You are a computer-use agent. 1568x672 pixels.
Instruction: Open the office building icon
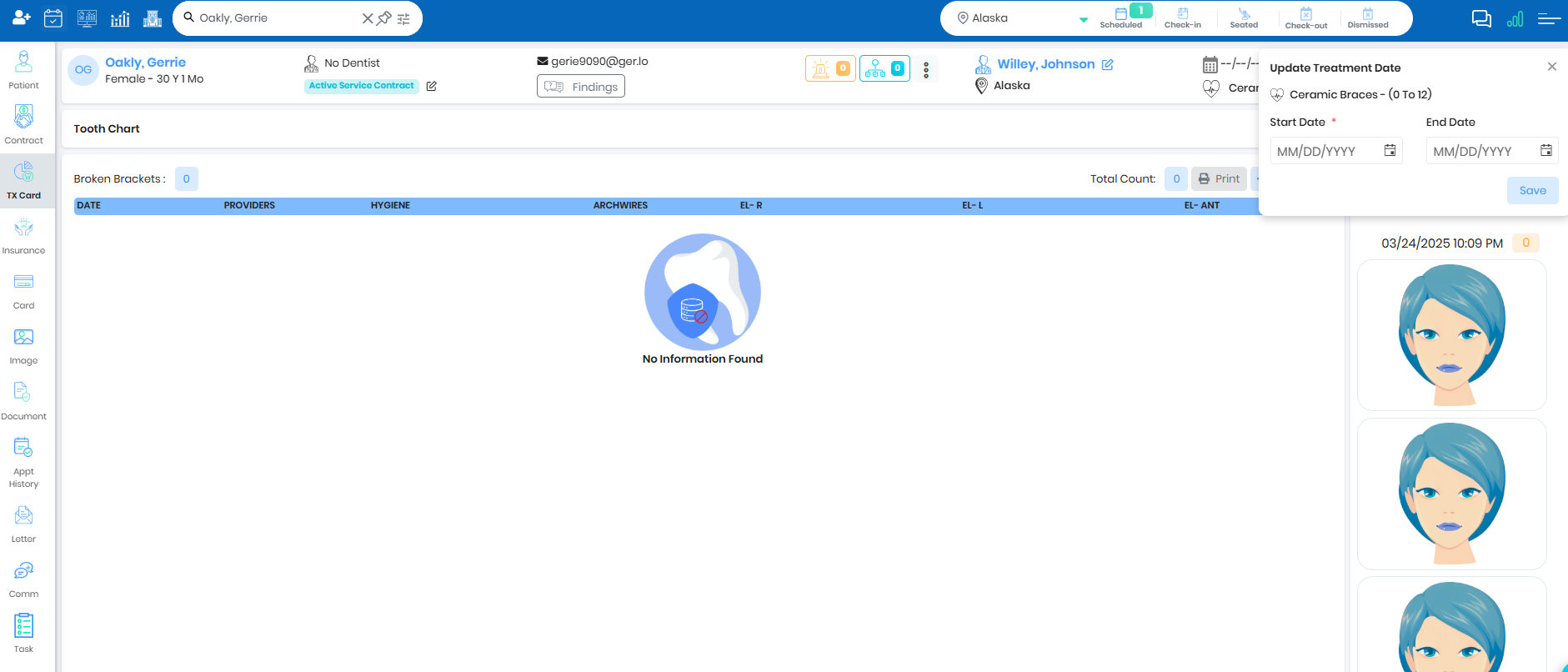(153, 18)
